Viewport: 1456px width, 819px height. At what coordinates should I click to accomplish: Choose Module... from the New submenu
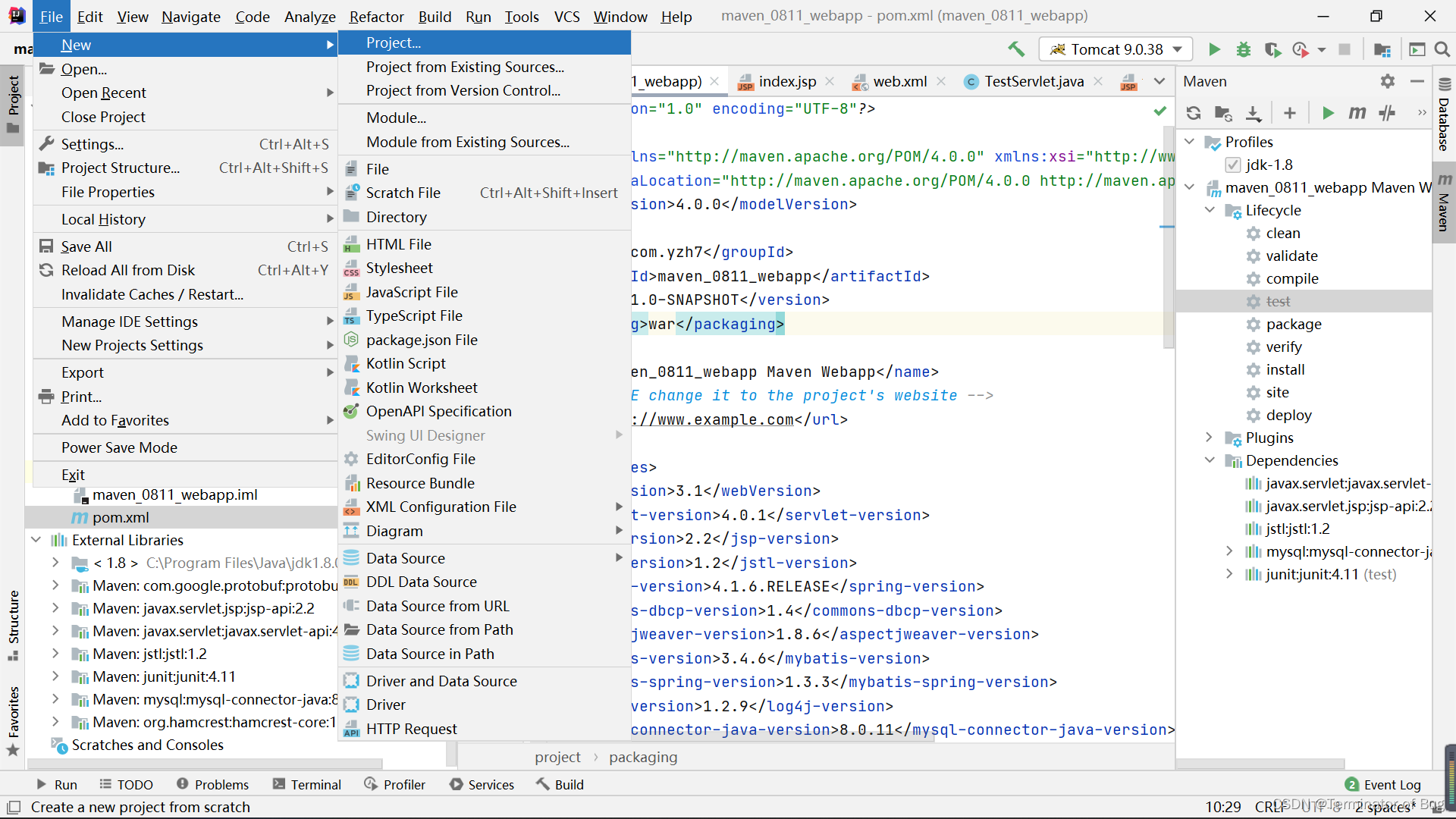coord(485,118)
